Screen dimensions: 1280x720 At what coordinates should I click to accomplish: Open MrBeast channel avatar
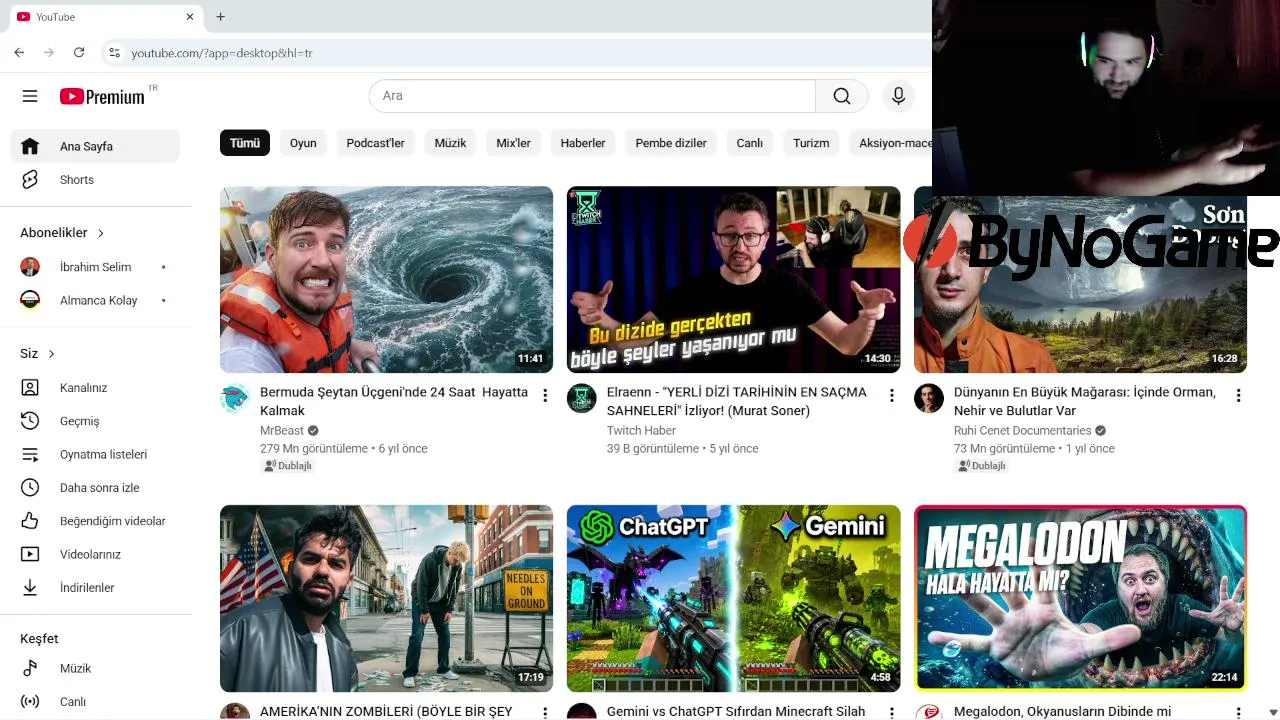235,398
